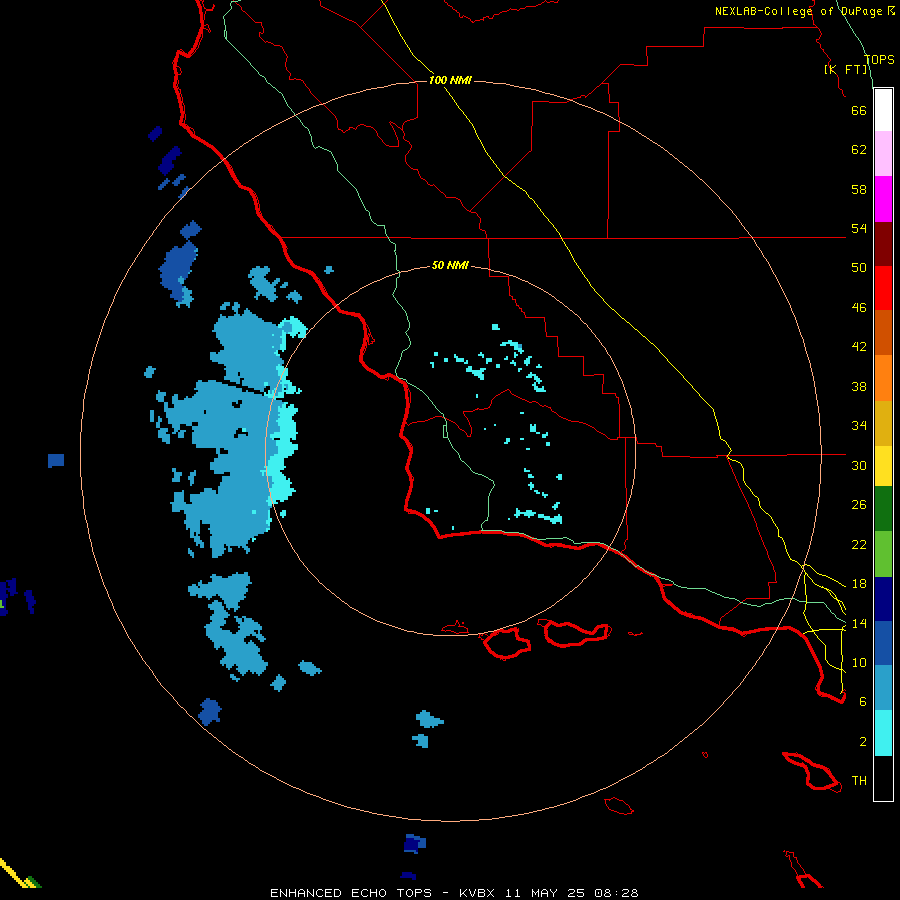Select the navy blue legend color band
Viewport: 900px width, 900px height.
click(x=883, y=599)
